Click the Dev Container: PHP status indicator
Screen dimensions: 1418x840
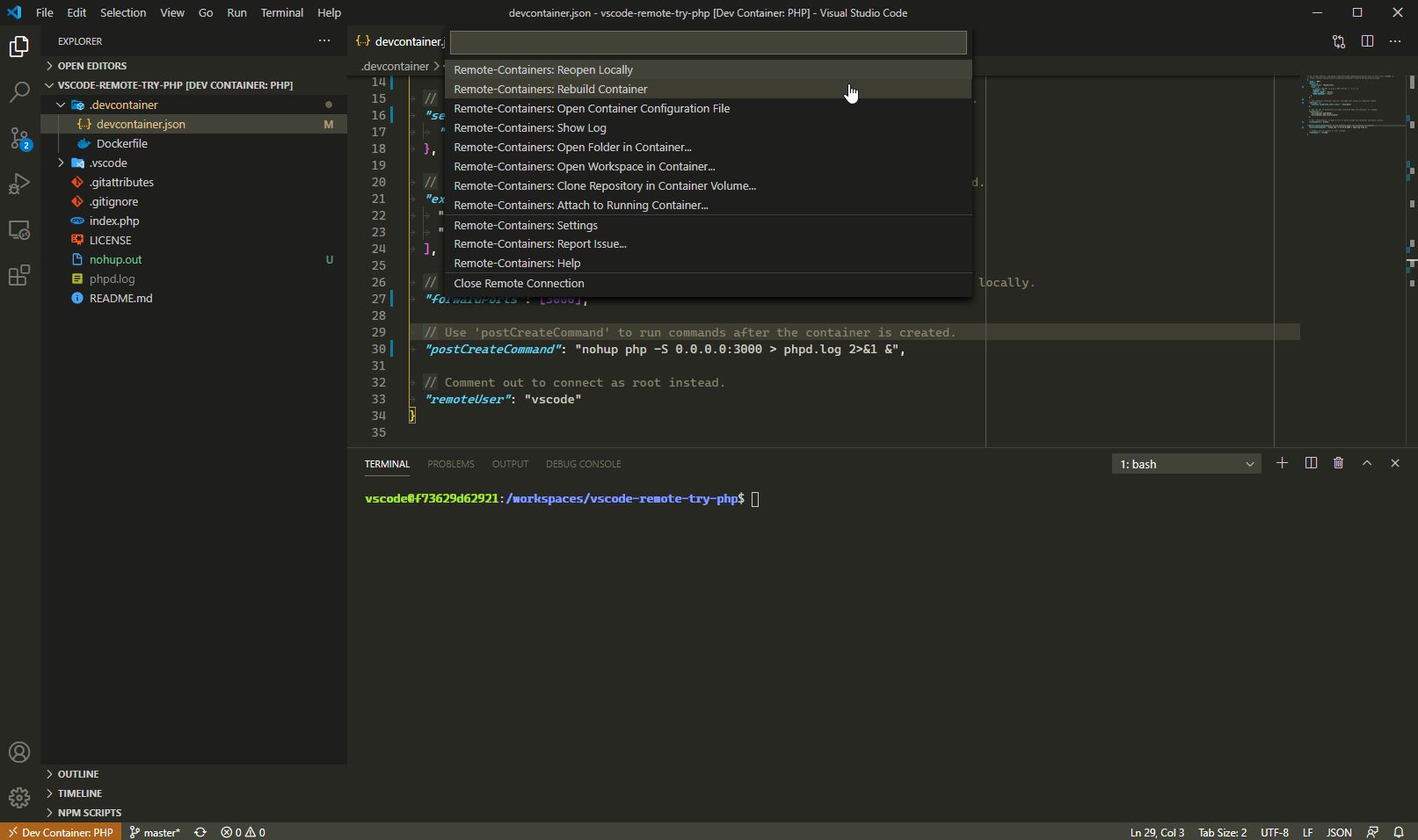(x=60, y=832)
